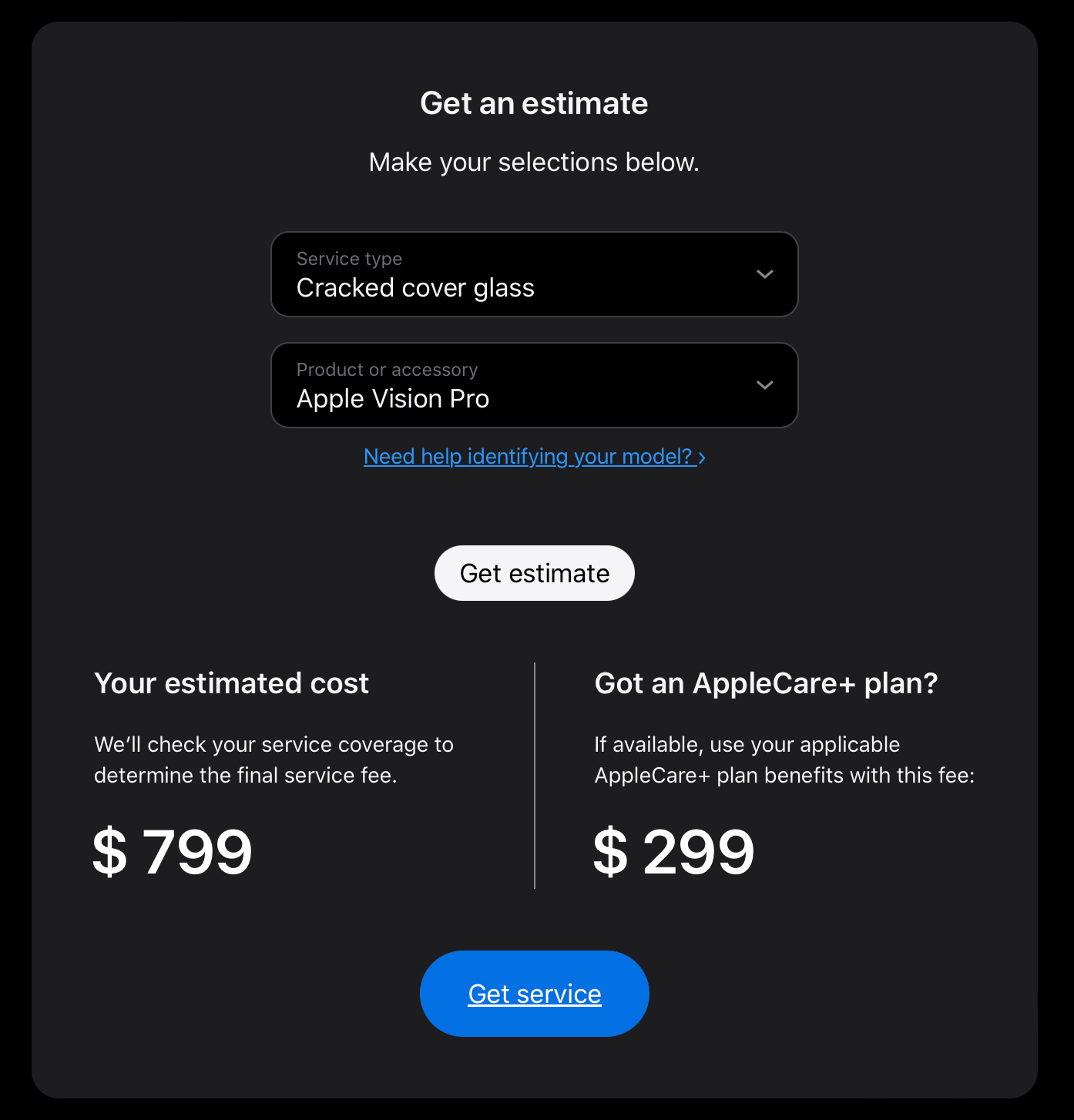The width and height of the screenshot is (1074, 1120).
Task: Click the 299 AppleCare+ fee amount
Action: [x=698, y=852]
